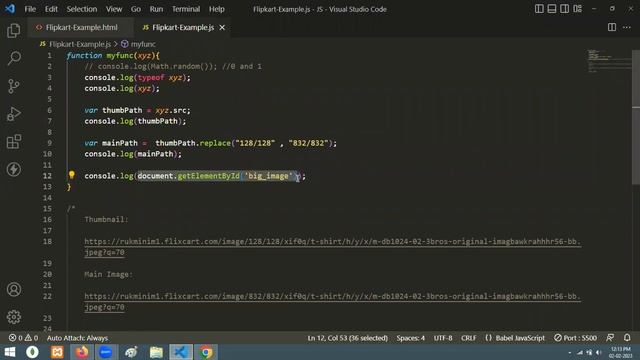Open the Selection menu

click(82, 9)
